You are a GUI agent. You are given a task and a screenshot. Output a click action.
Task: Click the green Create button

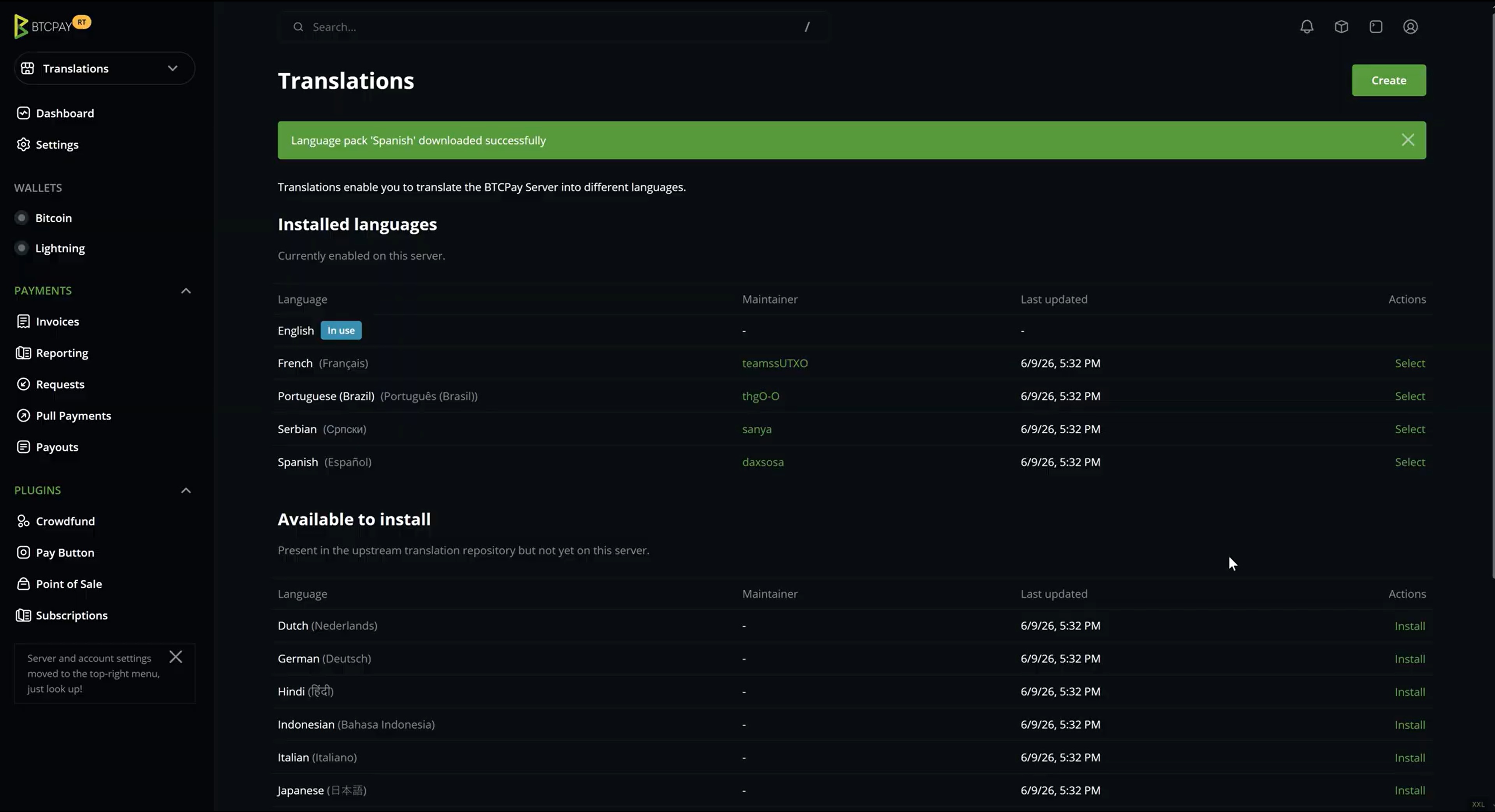1388,80
